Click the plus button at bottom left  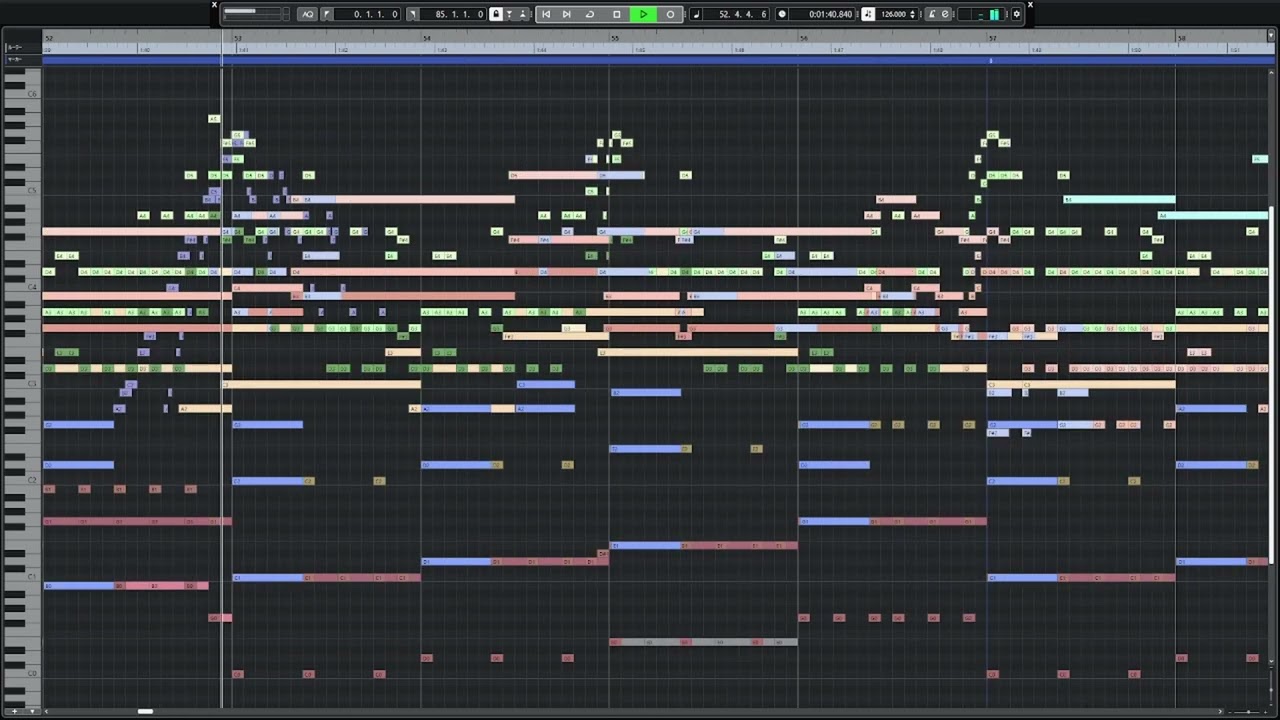click(x=14, y=711)
